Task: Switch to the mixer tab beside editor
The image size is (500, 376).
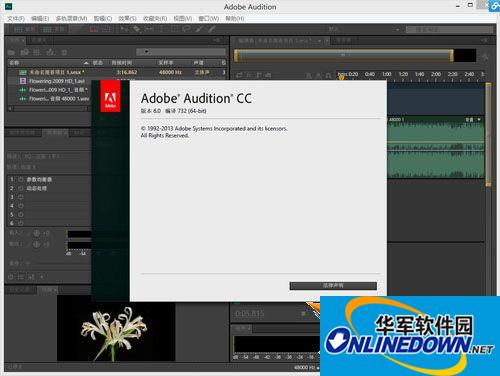Action: point(343,41)
